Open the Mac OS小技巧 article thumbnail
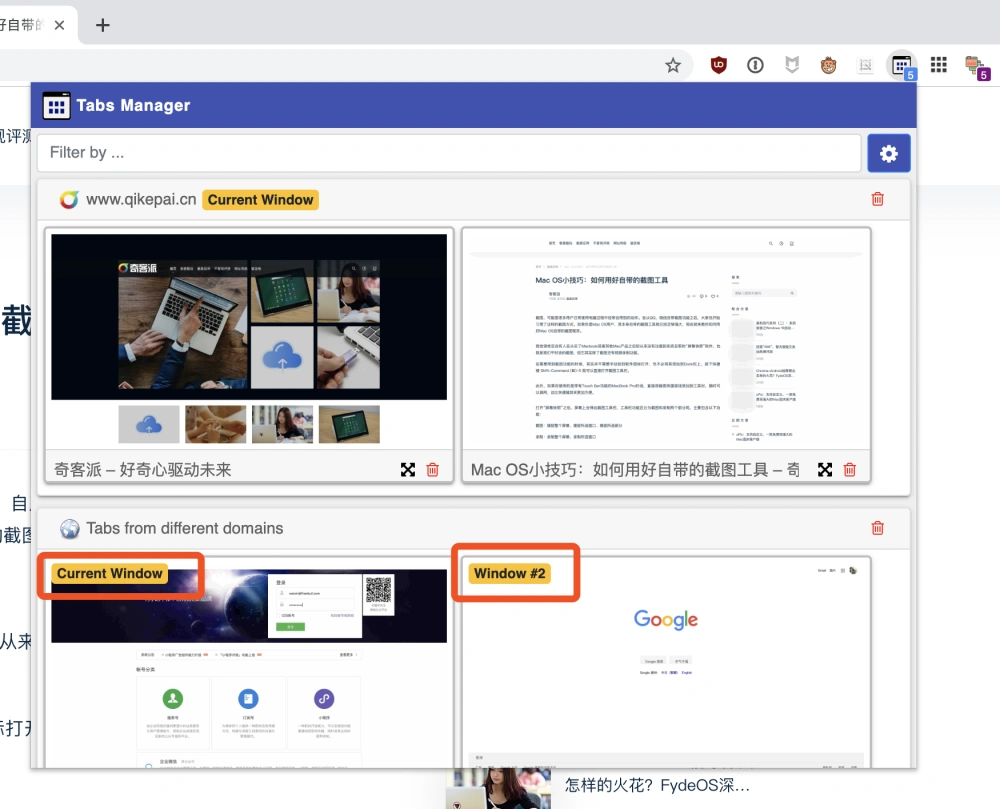The image size is (1000, 809). pos(666,339)
